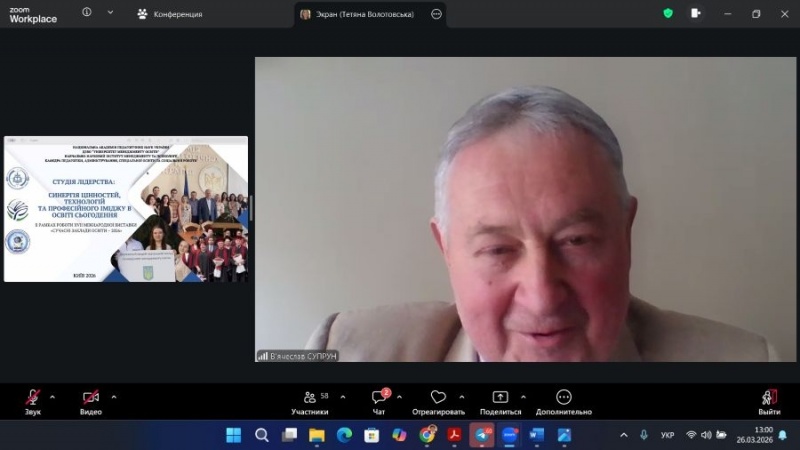Open the meeting info circle icon
The height and width of the screenshot is (450, 800).
[x=87, y=14]
